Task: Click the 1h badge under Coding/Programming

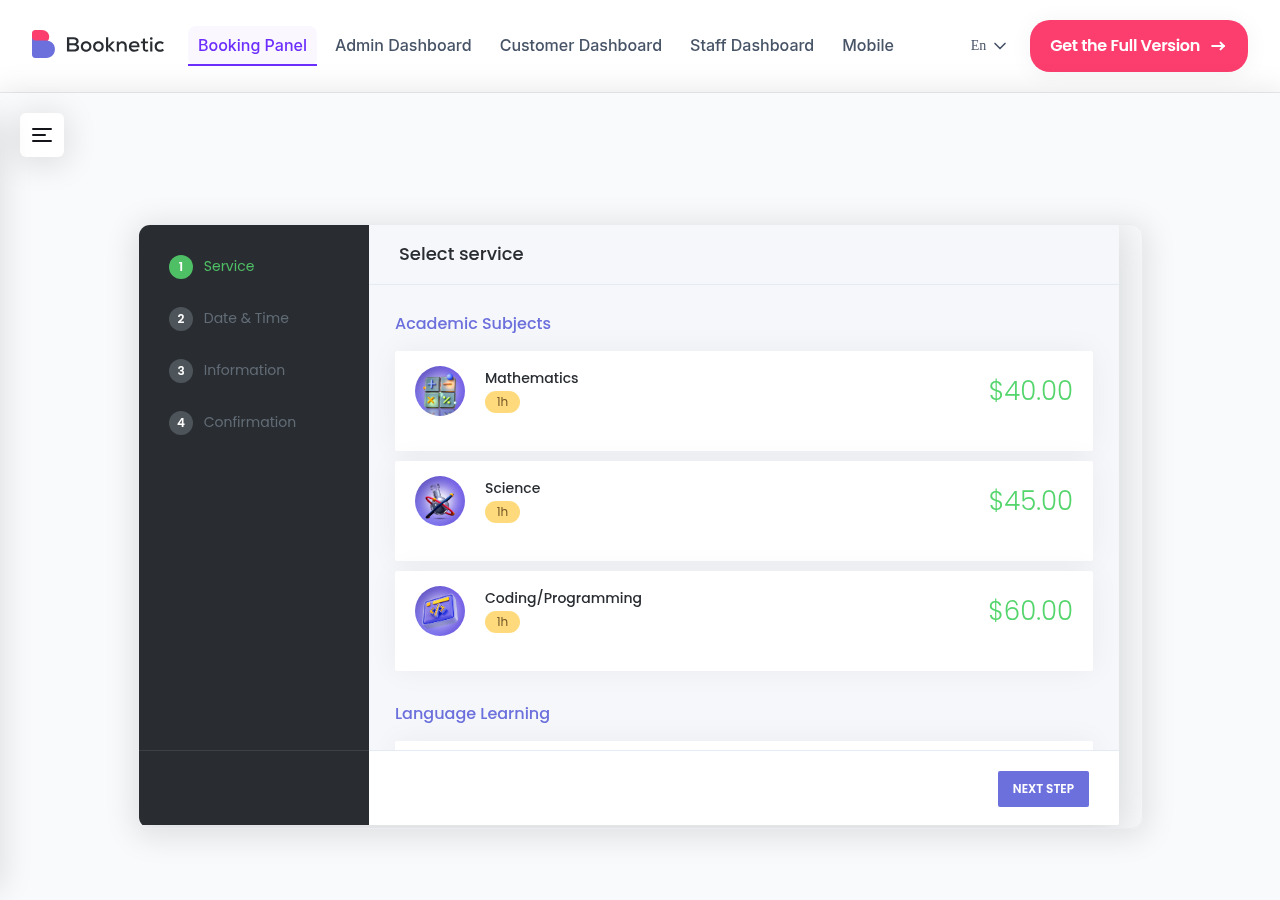Action: point(502,622)
